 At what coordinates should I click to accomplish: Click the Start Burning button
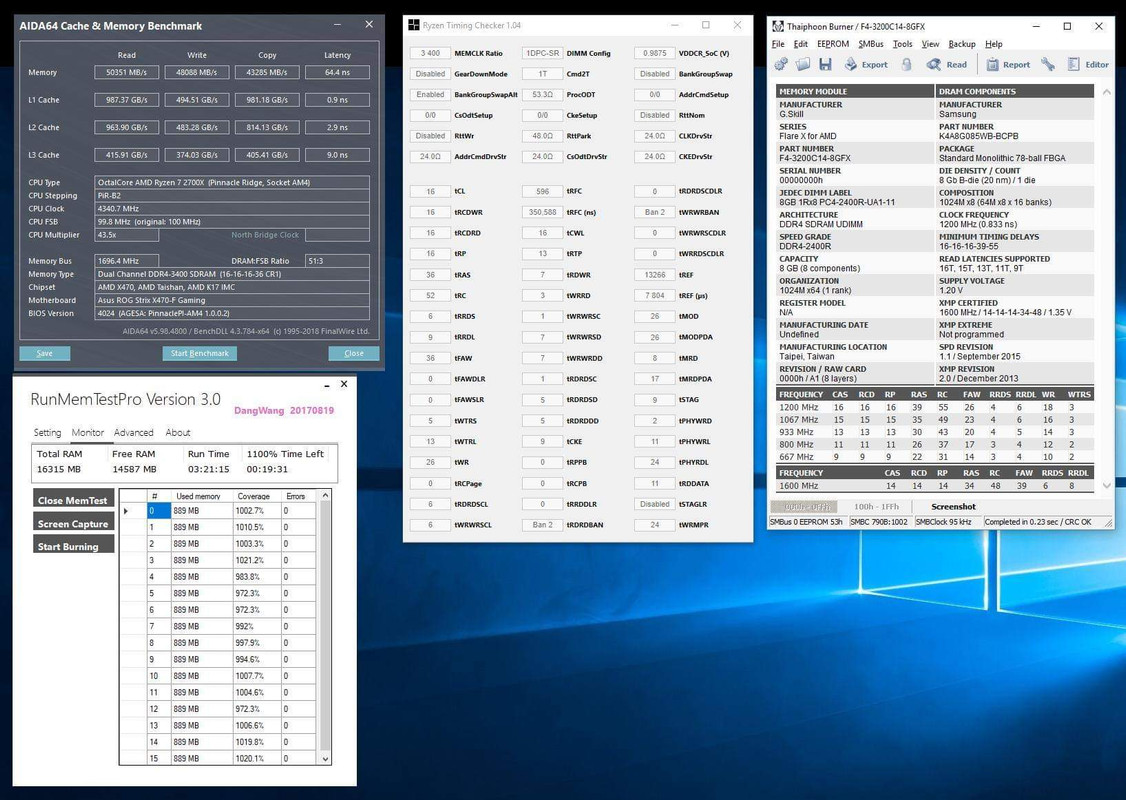[73, 546]
